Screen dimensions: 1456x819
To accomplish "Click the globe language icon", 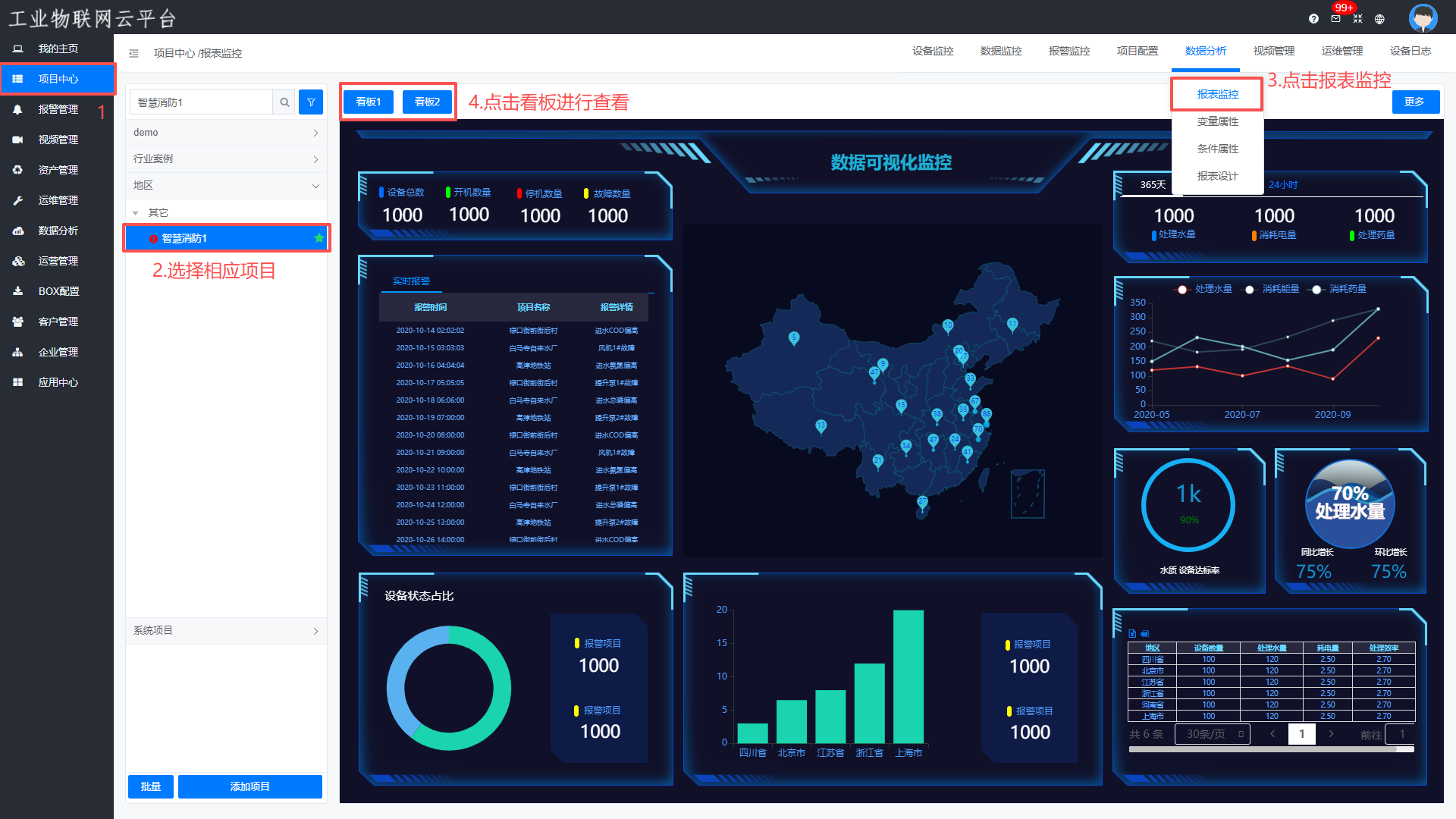I will tap(1379, 19).
